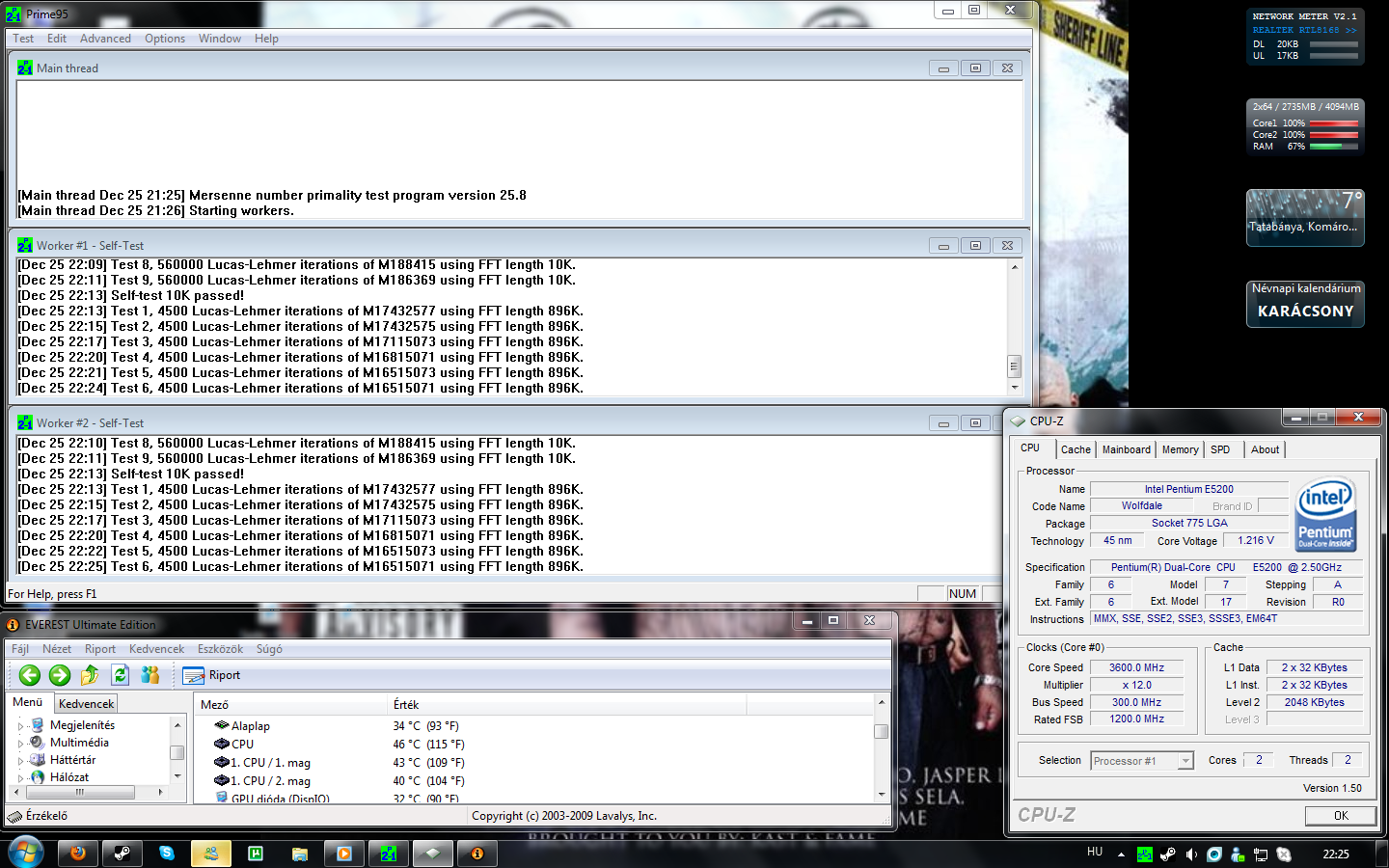Click the volume speaker tray icon
Viewport: 1389px width, 868px height.
click(1191, 854)
